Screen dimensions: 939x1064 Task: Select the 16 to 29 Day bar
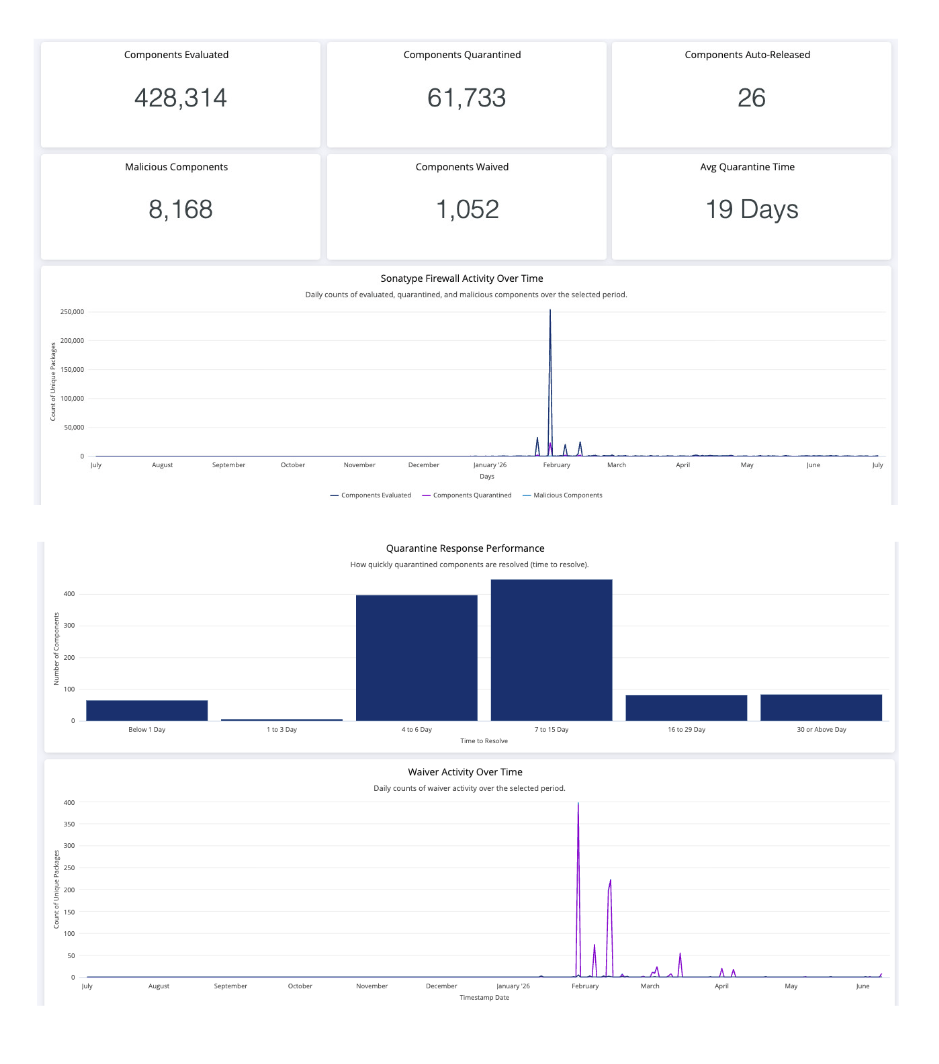686,708
